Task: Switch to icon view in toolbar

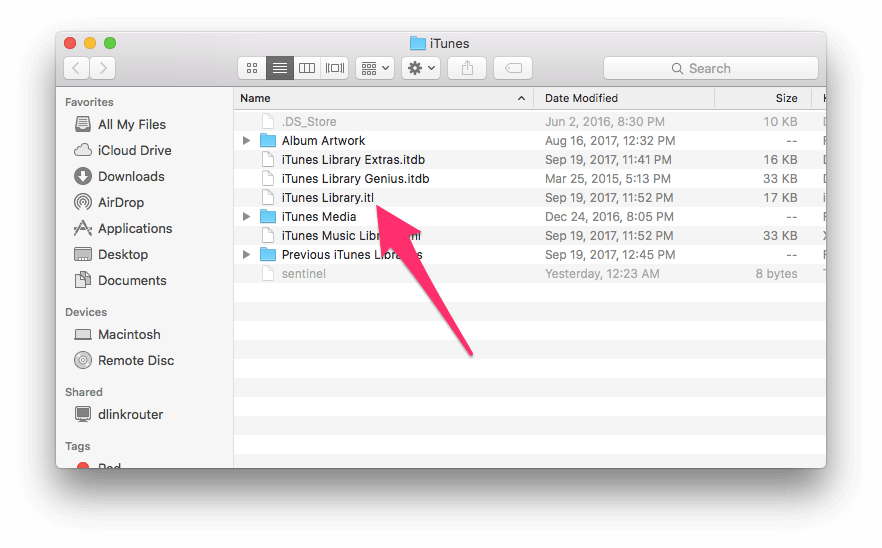Action: click(x=252, y=68)
